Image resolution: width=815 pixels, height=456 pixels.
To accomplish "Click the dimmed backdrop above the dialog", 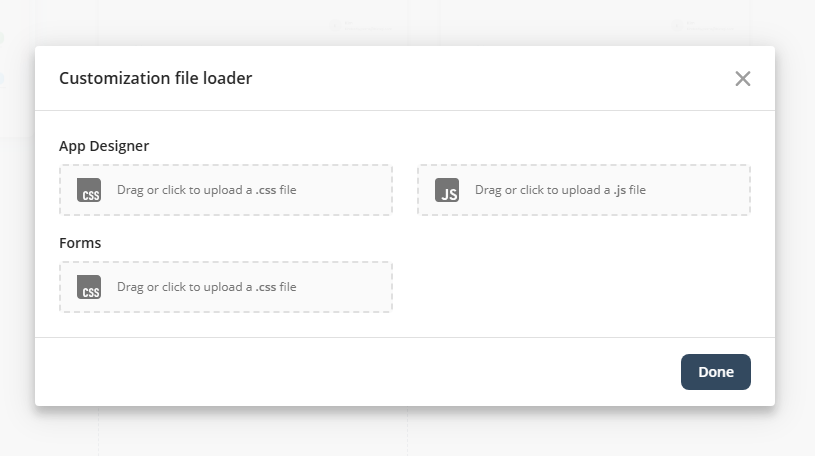I will click(x=400, y=20).
